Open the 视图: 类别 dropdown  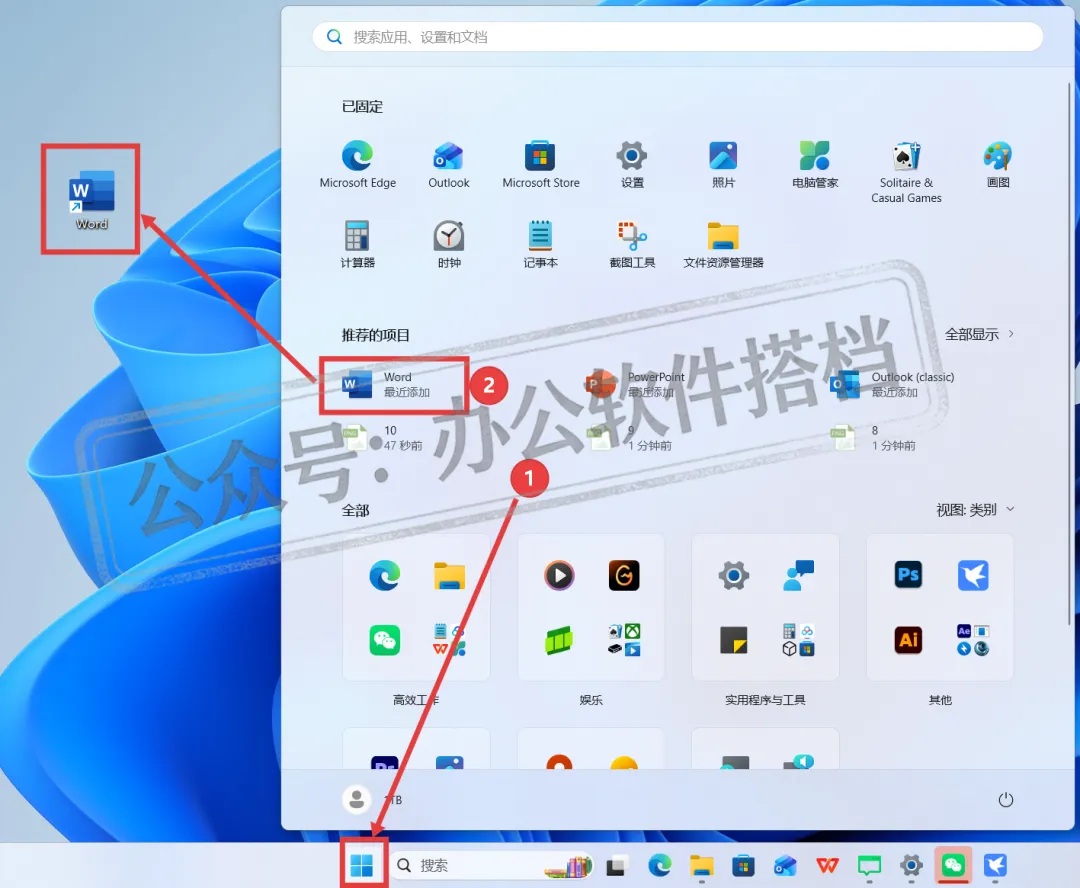[x=975, y=510]
